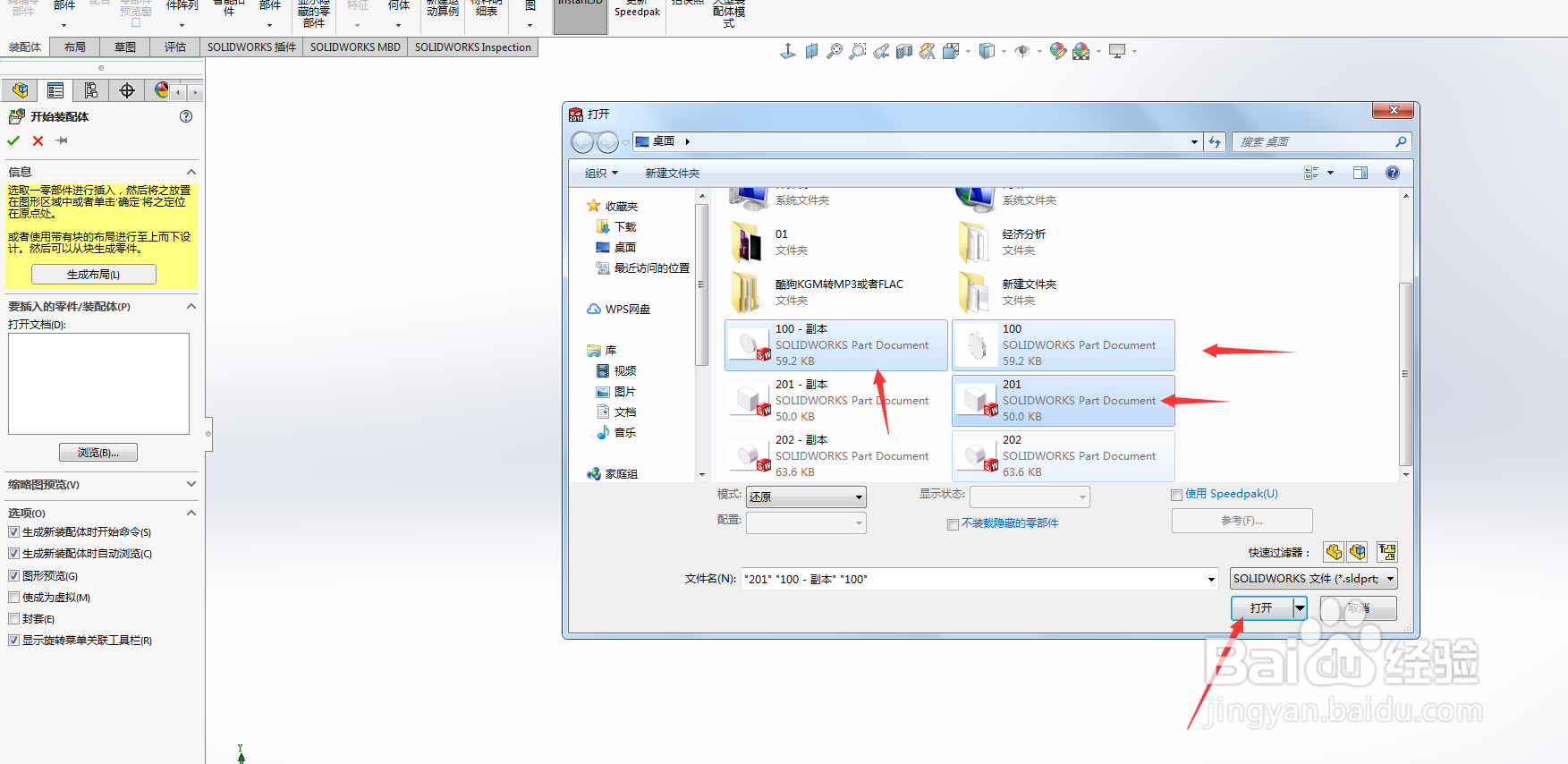Open the SOLIDWORKS MBD tab
This screenshot has height=764, width=1568.
click(355, 47)
